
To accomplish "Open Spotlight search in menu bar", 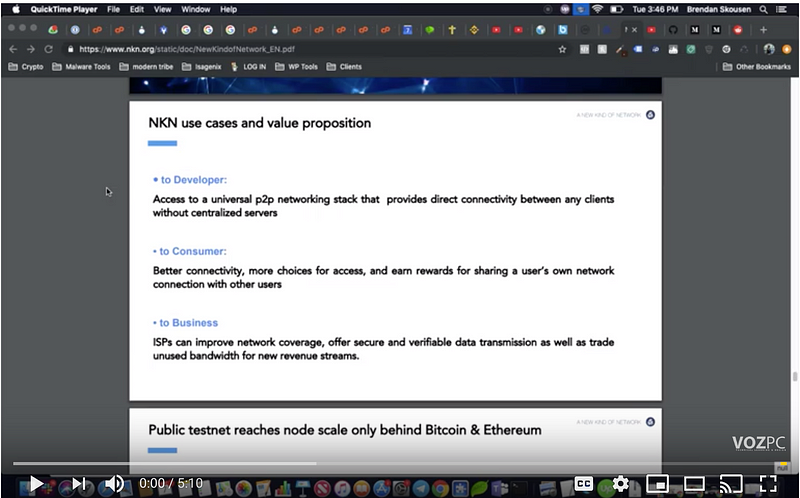I will 763,9.
